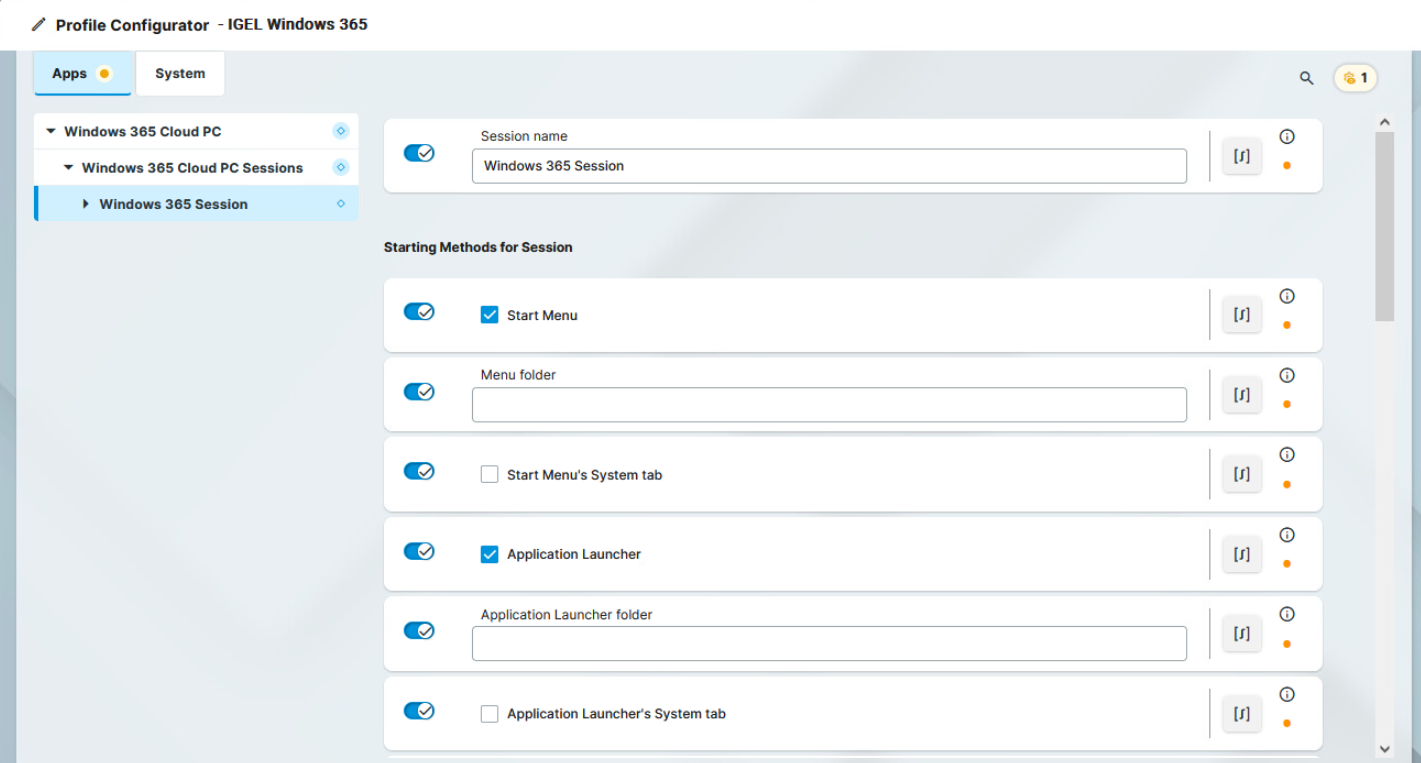
Task: Click the info icon for Application Launcher
Action: pos(1287,535)
